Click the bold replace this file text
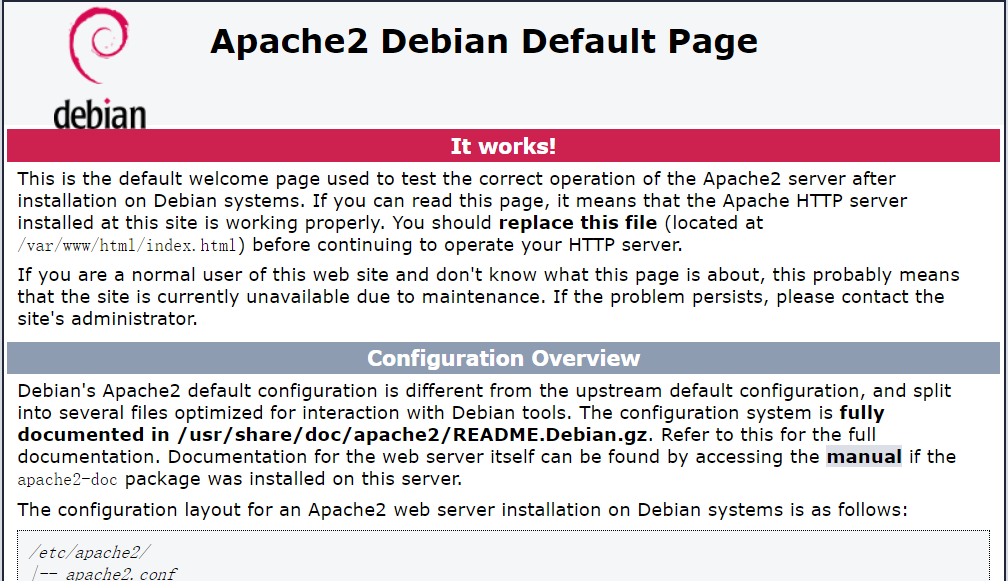 pos(578,222)
